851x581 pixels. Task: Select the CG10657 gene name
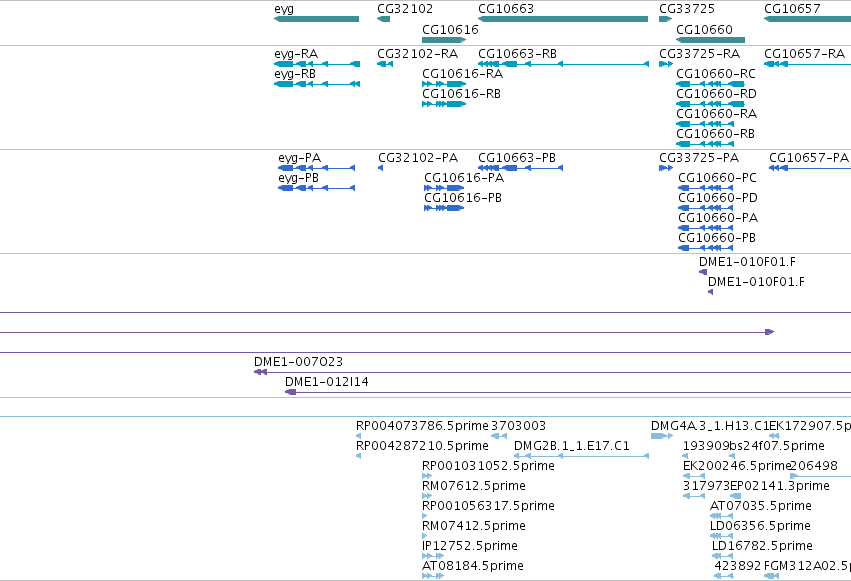click(x=792, y=9)
